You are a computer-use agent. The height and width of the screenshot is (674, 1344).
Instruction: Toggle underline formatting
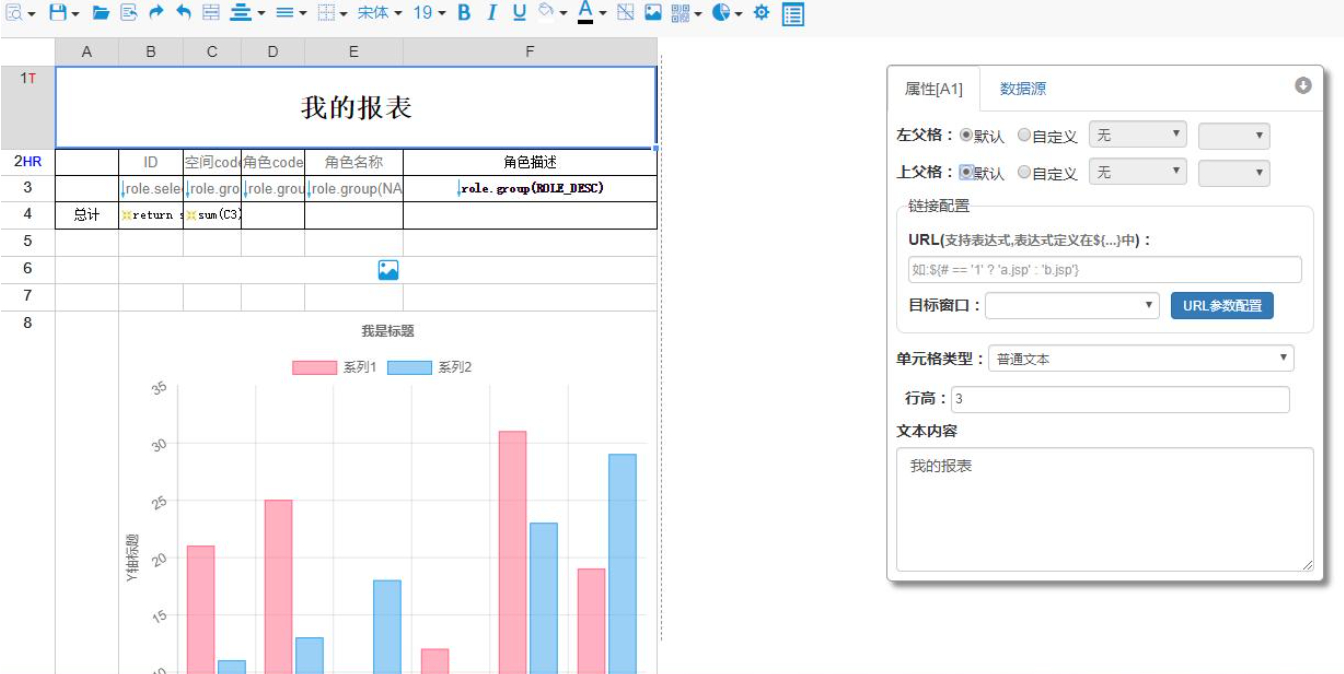coord(519,13)
